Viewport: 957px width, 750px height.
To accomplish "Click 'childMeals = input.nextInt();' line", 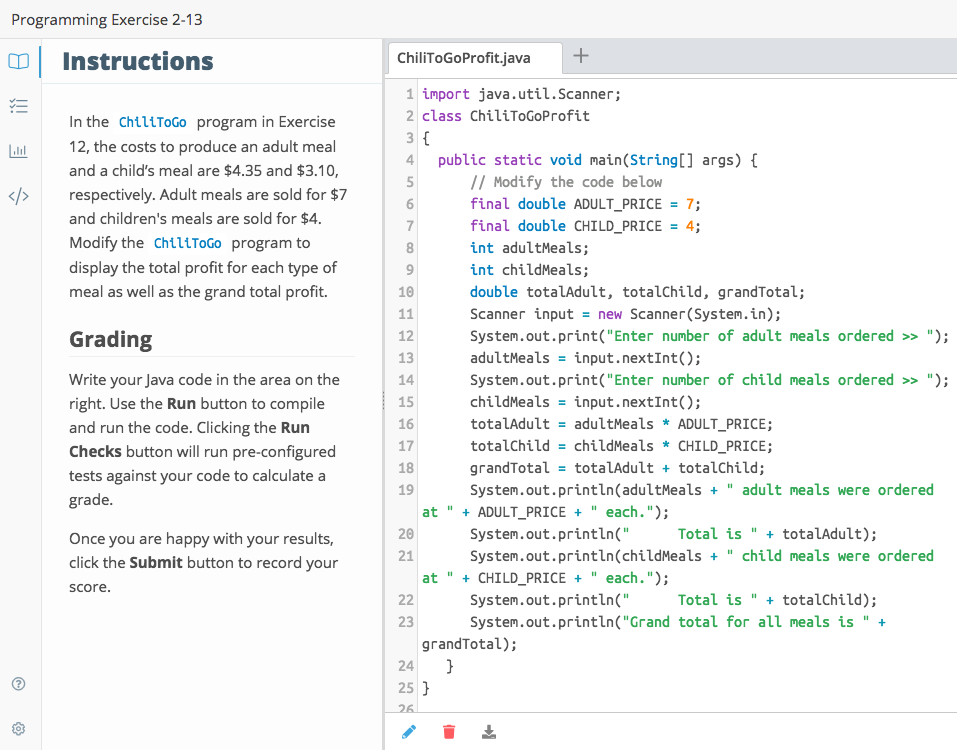I will 585,402.
